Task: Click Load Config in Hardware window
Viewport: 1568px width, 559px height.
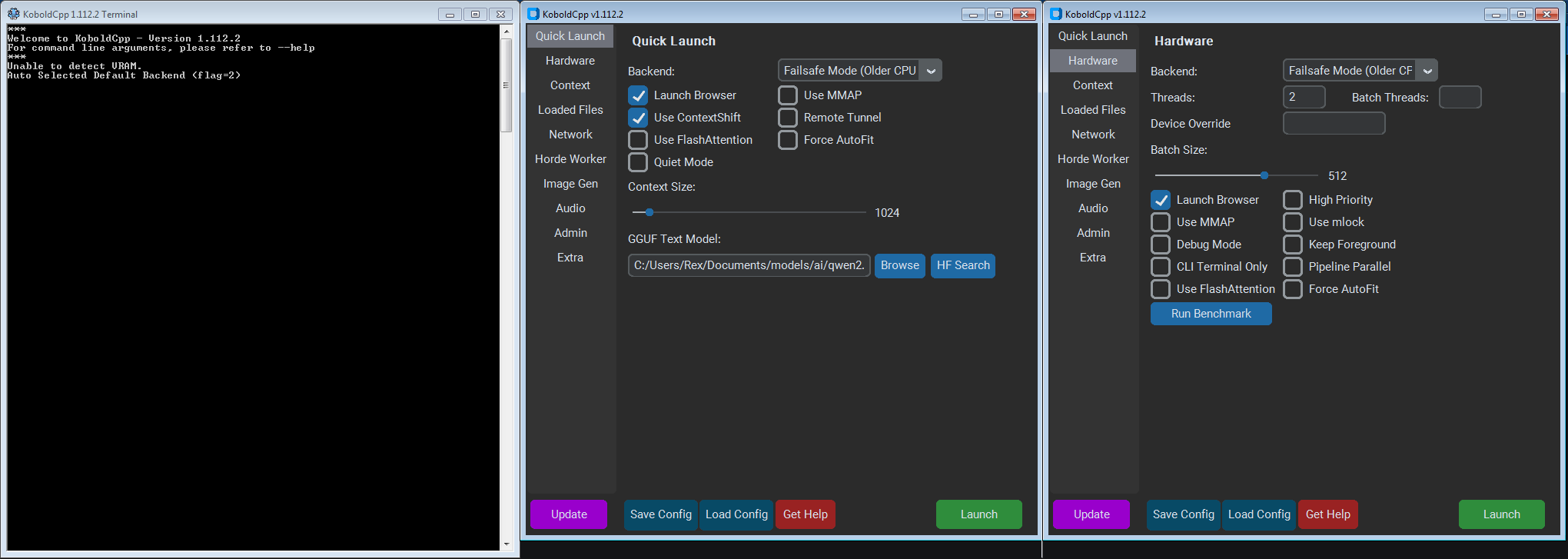Action: [1259, 514]
